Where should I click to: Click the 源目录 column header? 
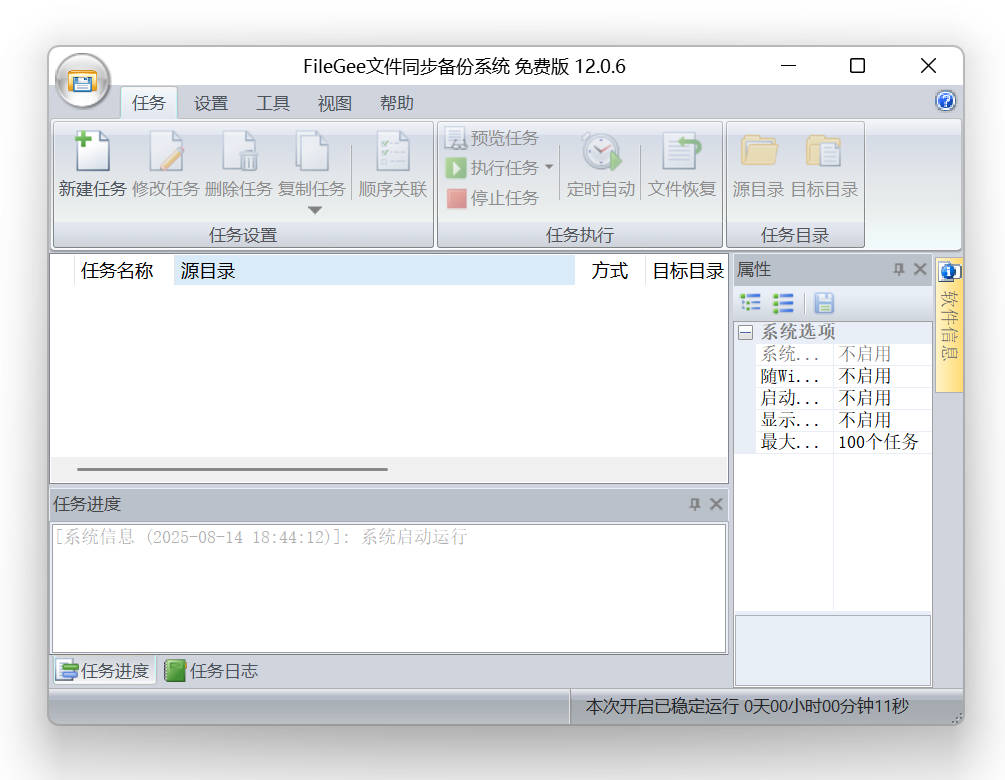(374, 270)
